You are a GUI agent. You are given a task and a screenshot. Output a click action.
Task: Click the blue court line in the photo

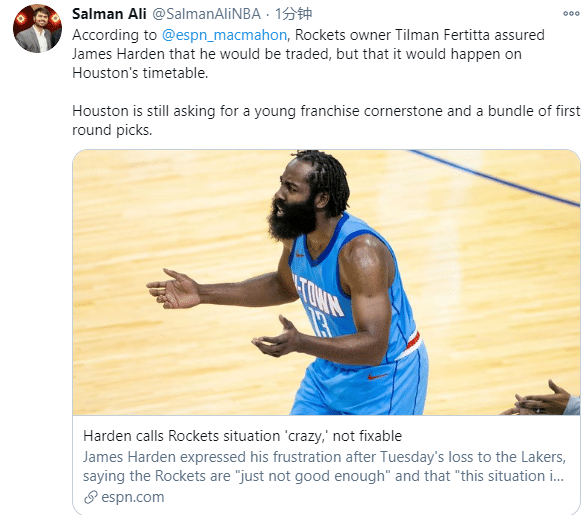495,178
